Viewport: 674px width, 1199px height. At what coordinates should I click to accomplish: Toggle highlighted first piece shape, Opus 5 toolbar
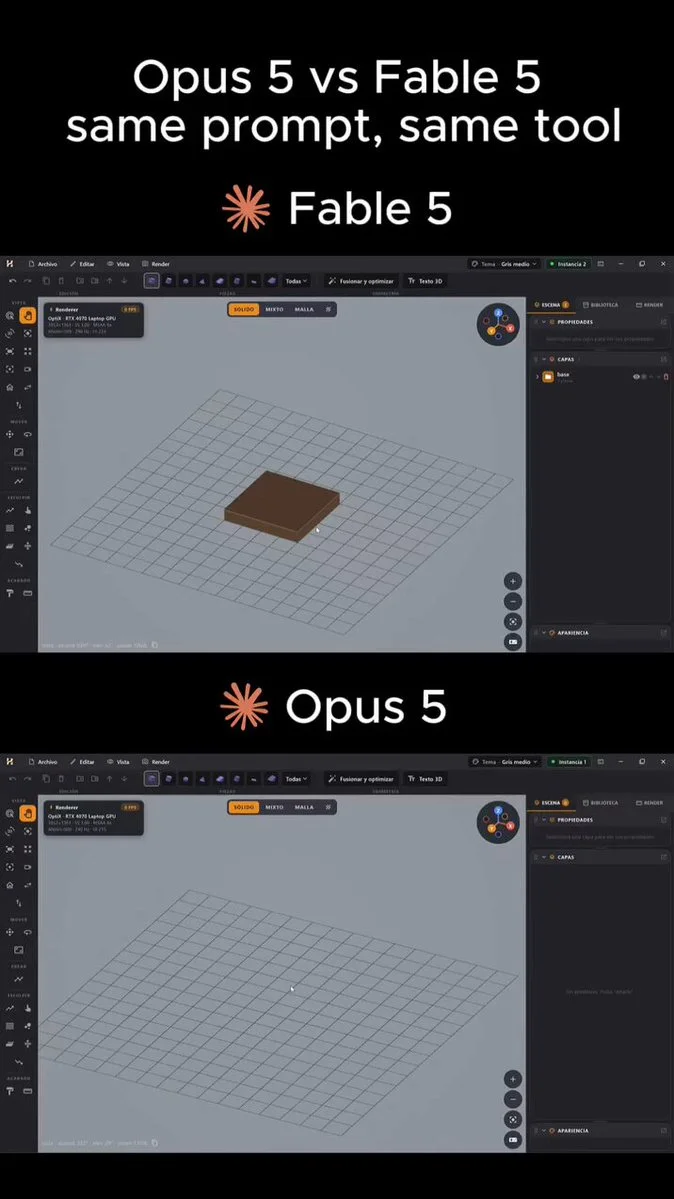151,778
